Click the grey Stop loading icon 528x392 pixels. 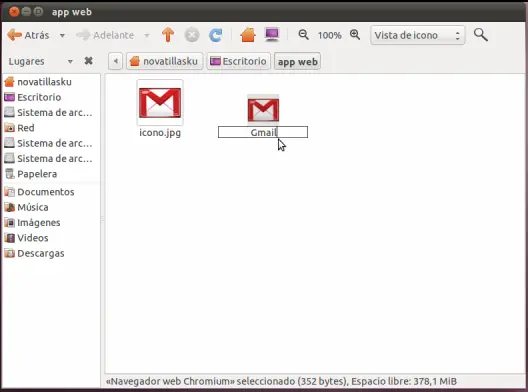(192, 35)
